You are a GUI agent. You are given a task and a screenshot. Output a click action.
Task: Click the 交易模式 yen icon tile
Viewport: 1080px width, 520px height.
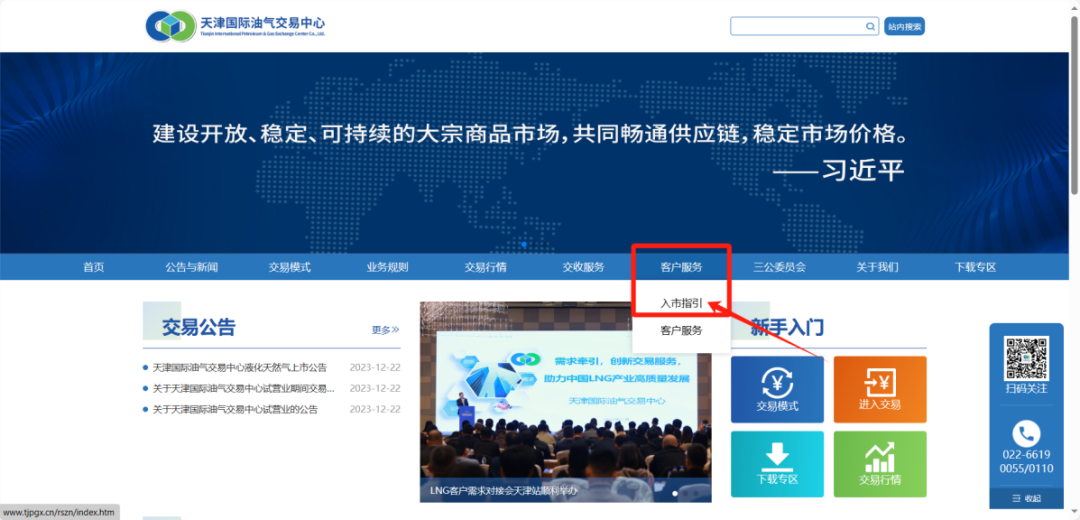(x=777, y=389)
